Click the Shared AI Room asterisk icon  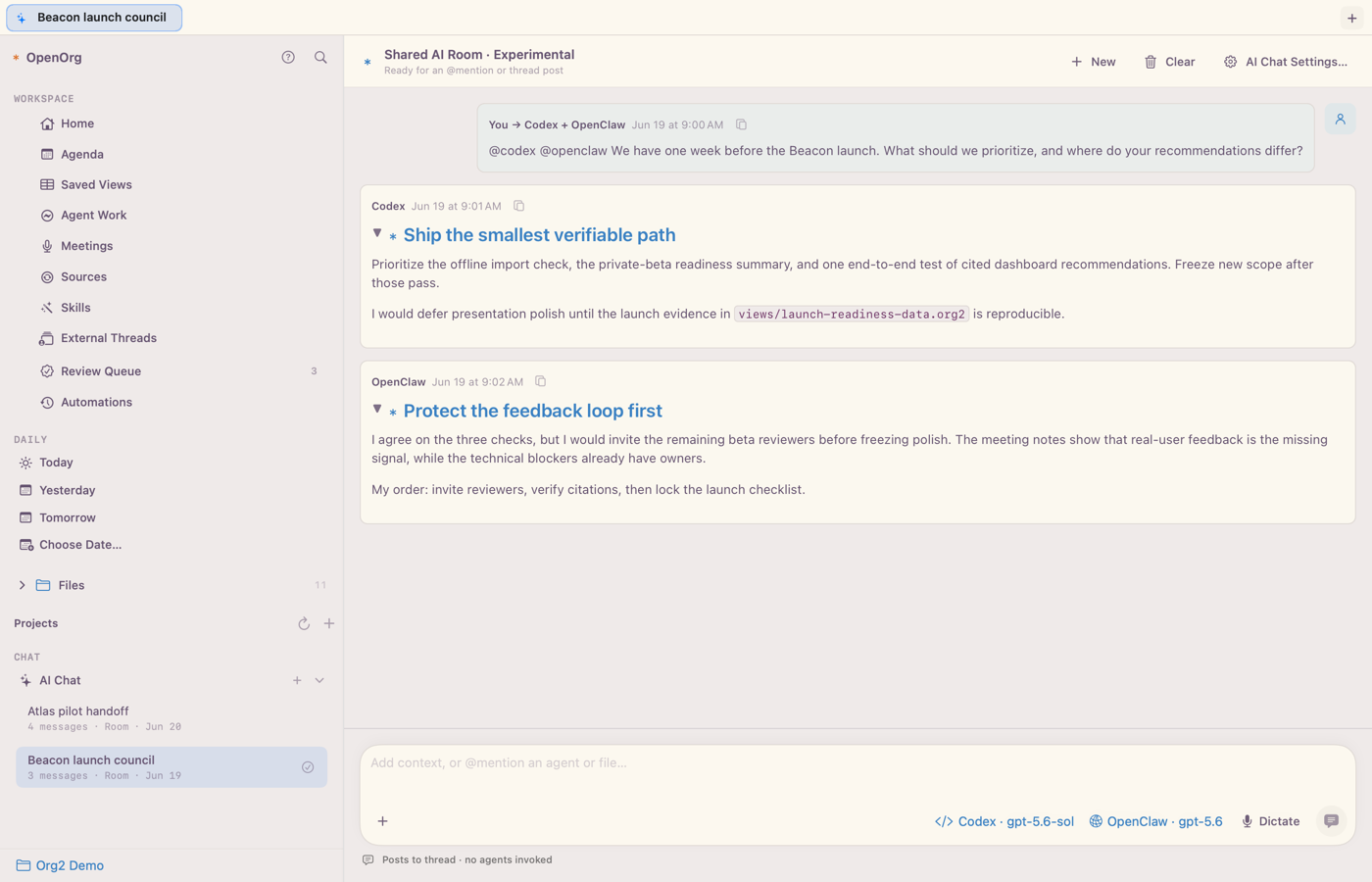pyautogui.click(x=367, y=62)
